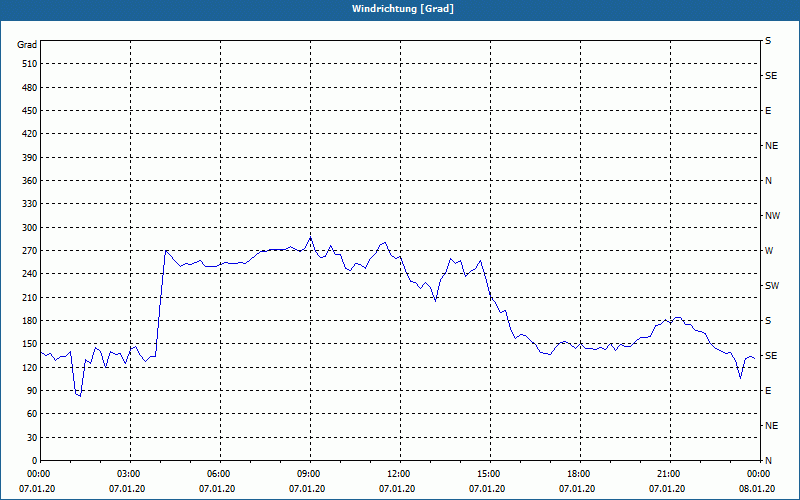Click the 510 y-axis value

point(30,64)
